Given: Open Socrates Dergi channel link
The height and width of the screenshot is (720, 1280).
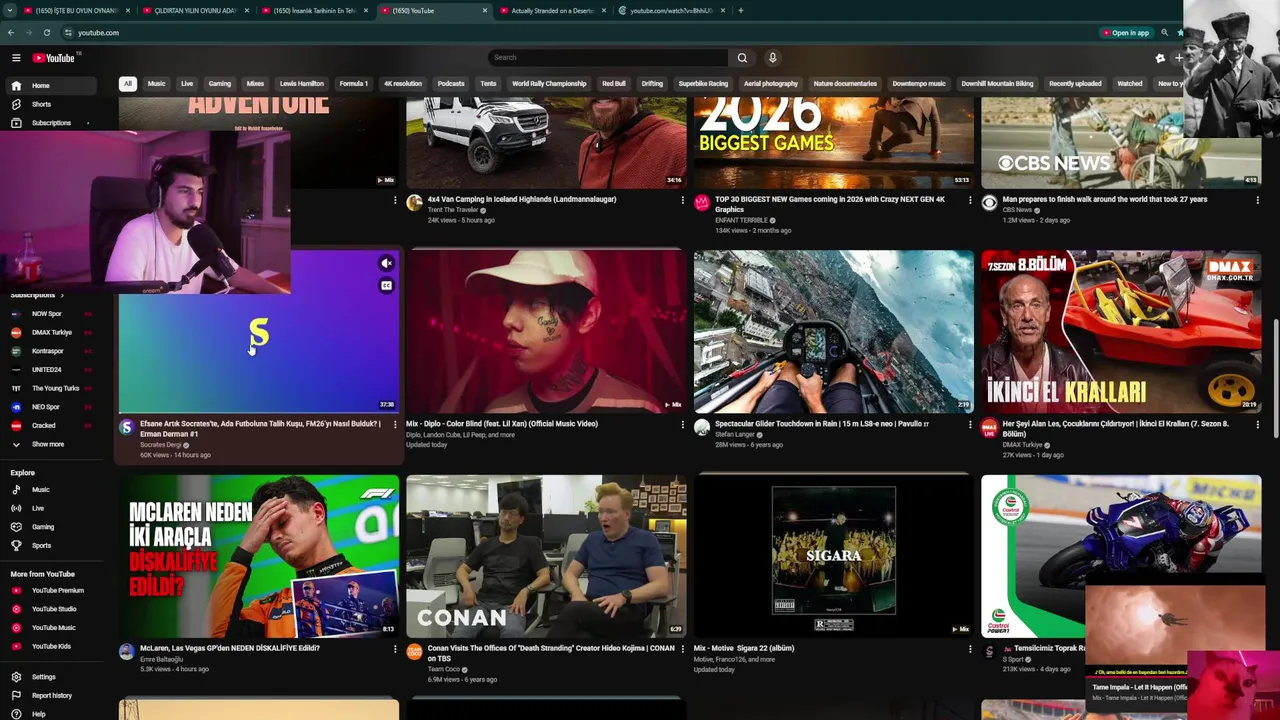Looking at the screenshot, I should pos(161,445).
